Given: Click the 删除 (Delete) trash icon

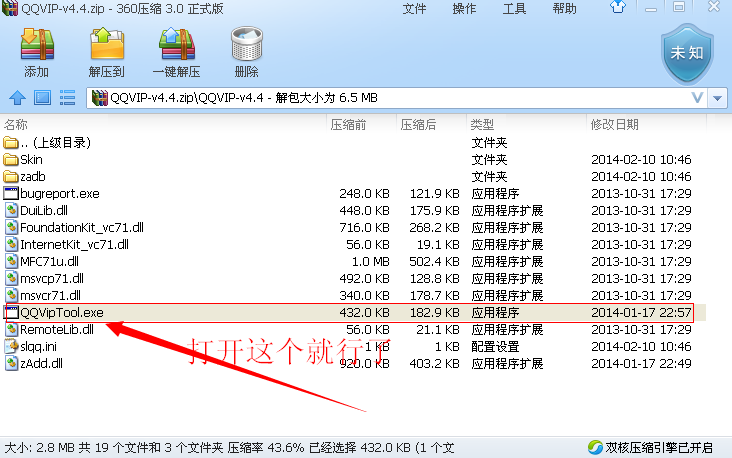Looking at the screenshot, I should [x=246, y=45].
